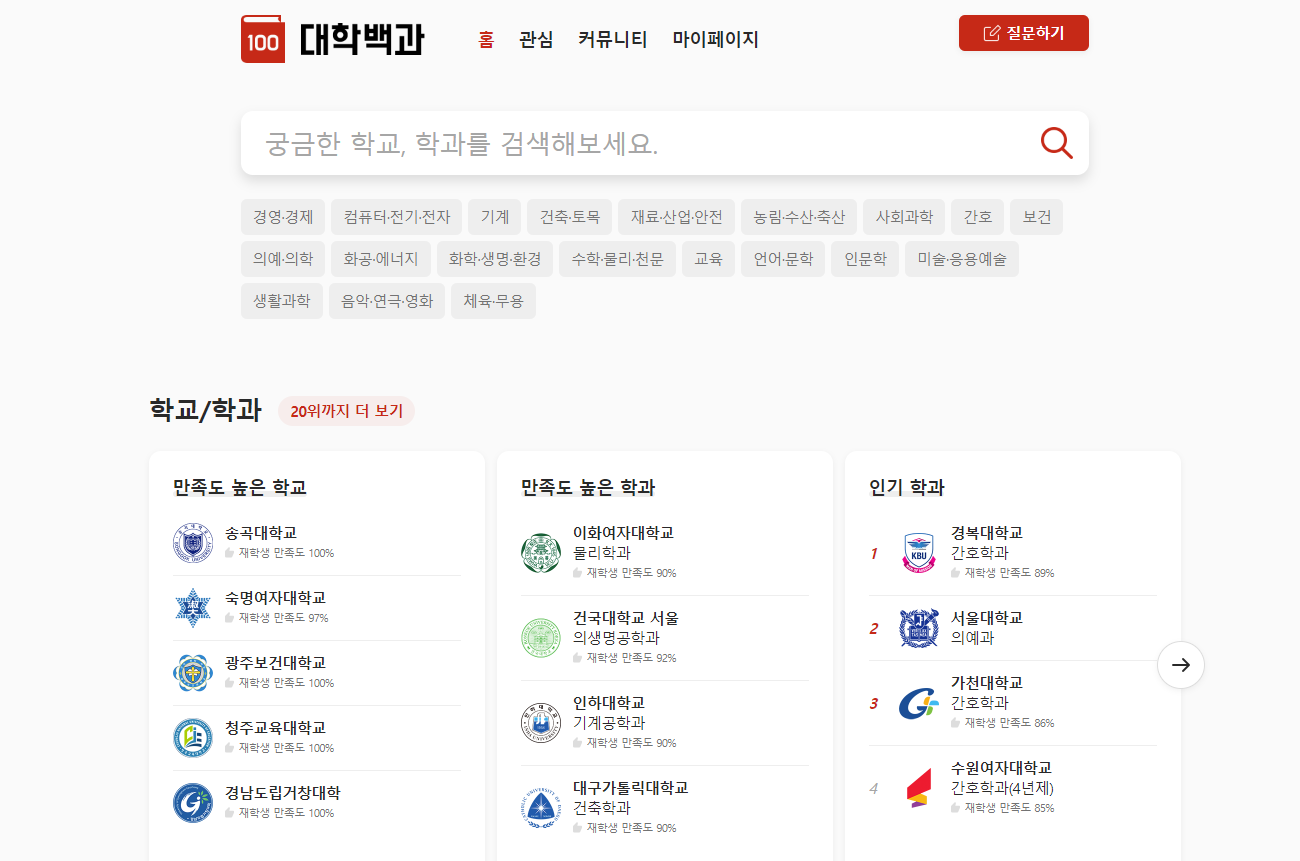1300x861 pixels.
Task: Click 대구가톨릭대학교 emblem
Action: coord(541,808)
